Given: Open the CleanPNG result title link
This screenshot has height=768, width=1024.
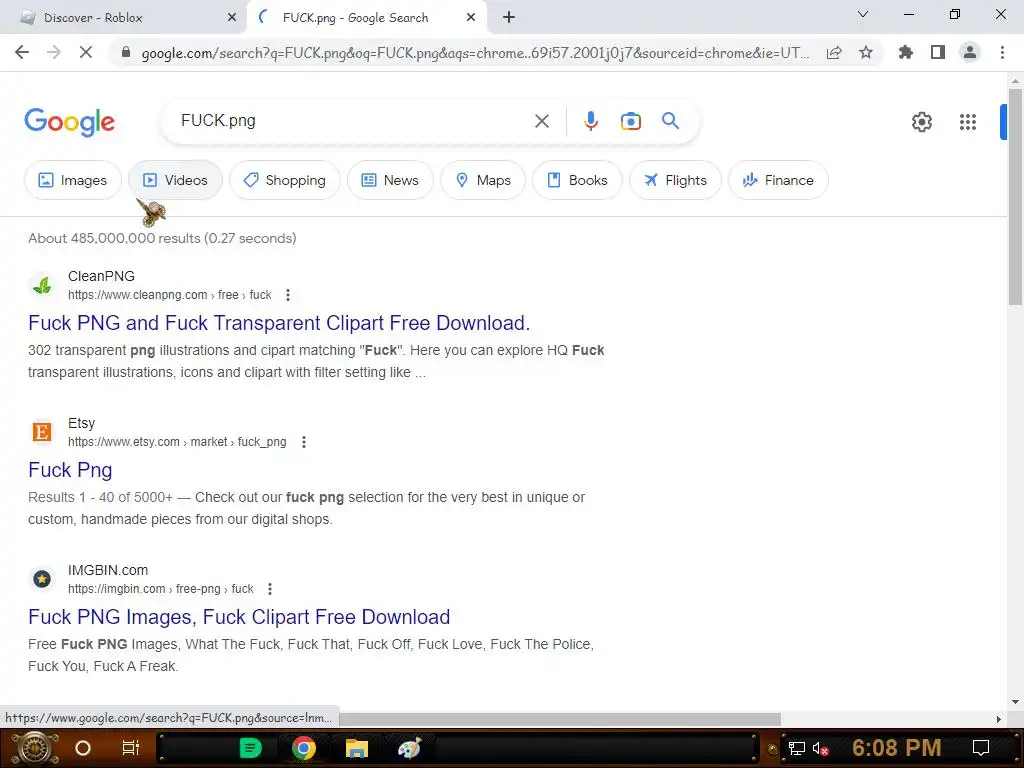Looking at the screenshot, I should (x=279, y=323).
